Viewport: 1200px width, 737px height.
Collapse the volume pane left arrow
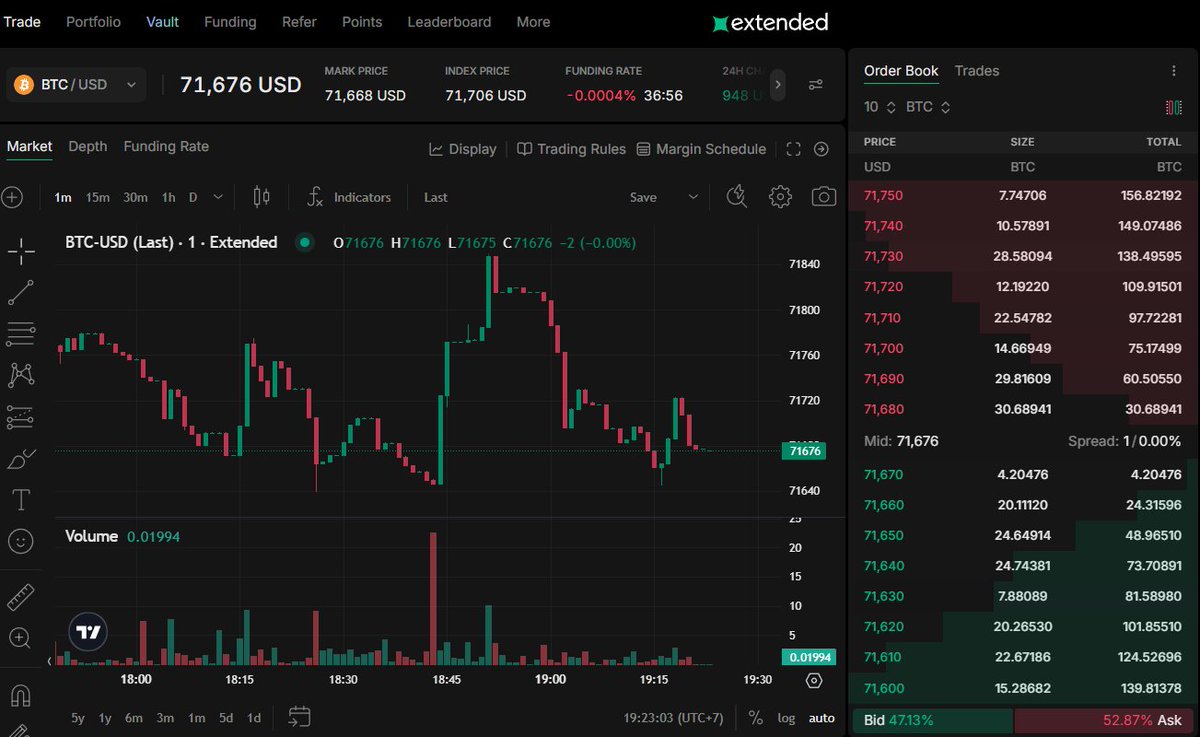pos(50,661)
